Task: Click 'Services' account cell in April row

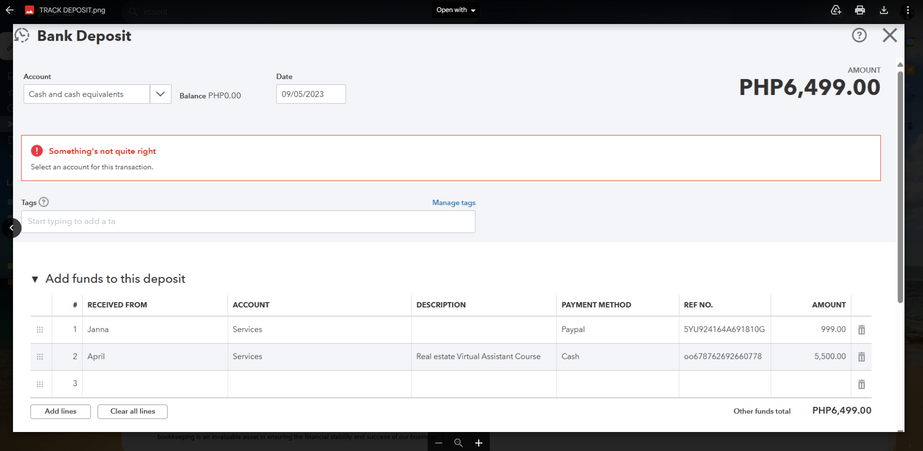Action: 320,357
